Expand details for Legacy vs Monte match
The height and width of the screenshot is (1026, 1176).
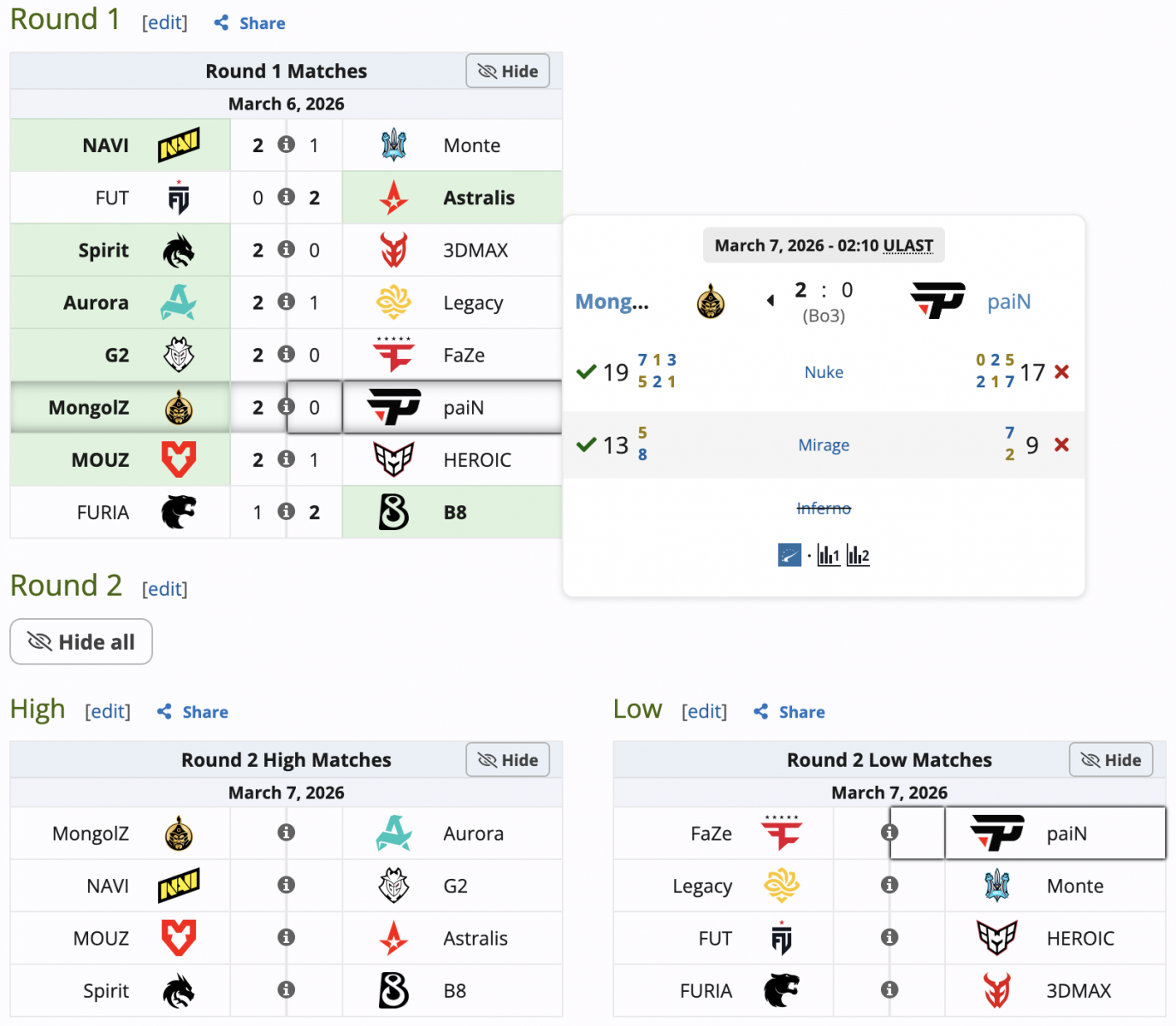[x=889, y=885]
